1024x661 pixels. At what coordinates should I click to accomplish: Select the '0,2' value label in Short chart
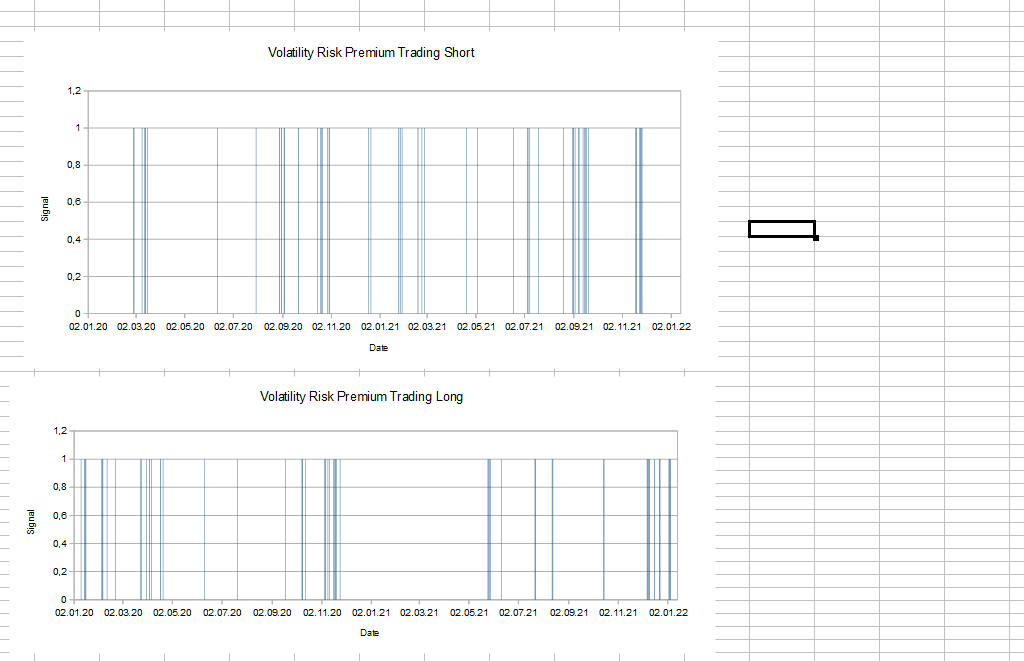pyautogui.click(x=74, y=276)
